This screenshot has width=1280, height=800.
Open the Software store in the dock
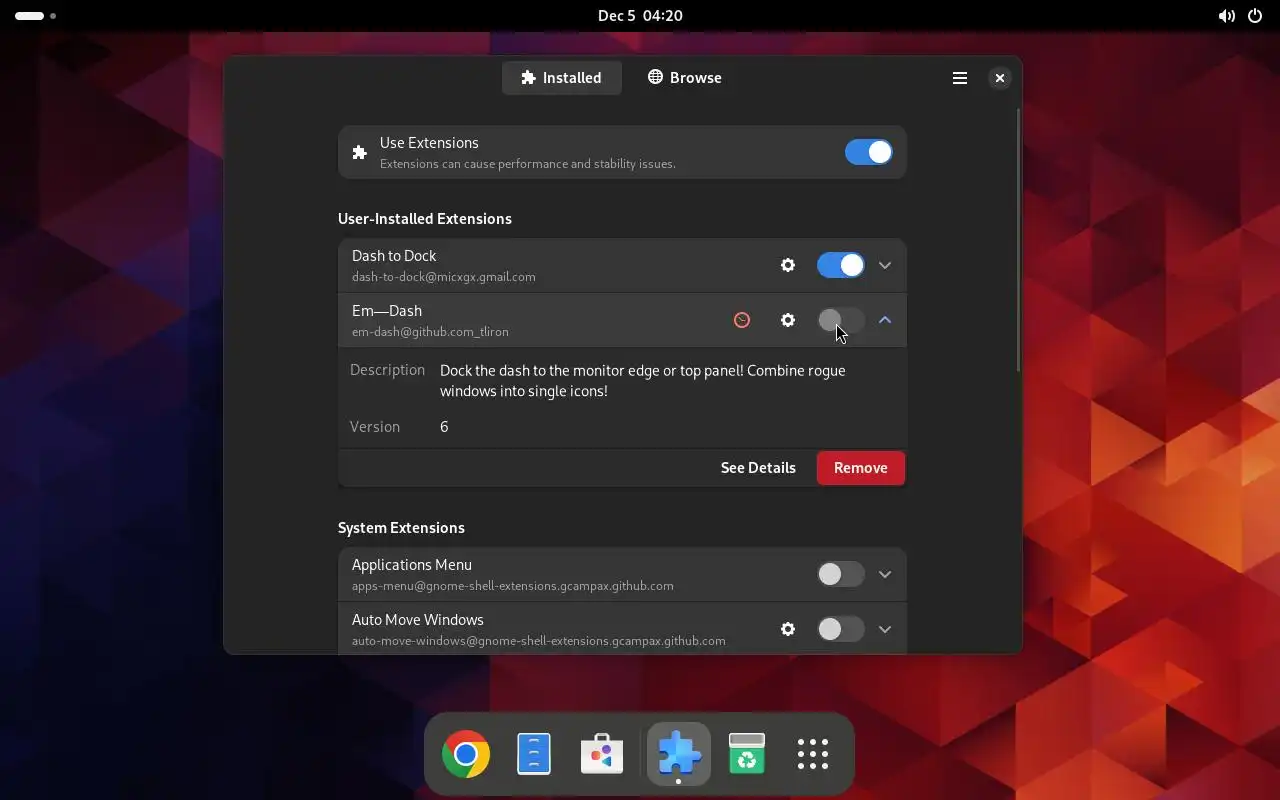602,754
